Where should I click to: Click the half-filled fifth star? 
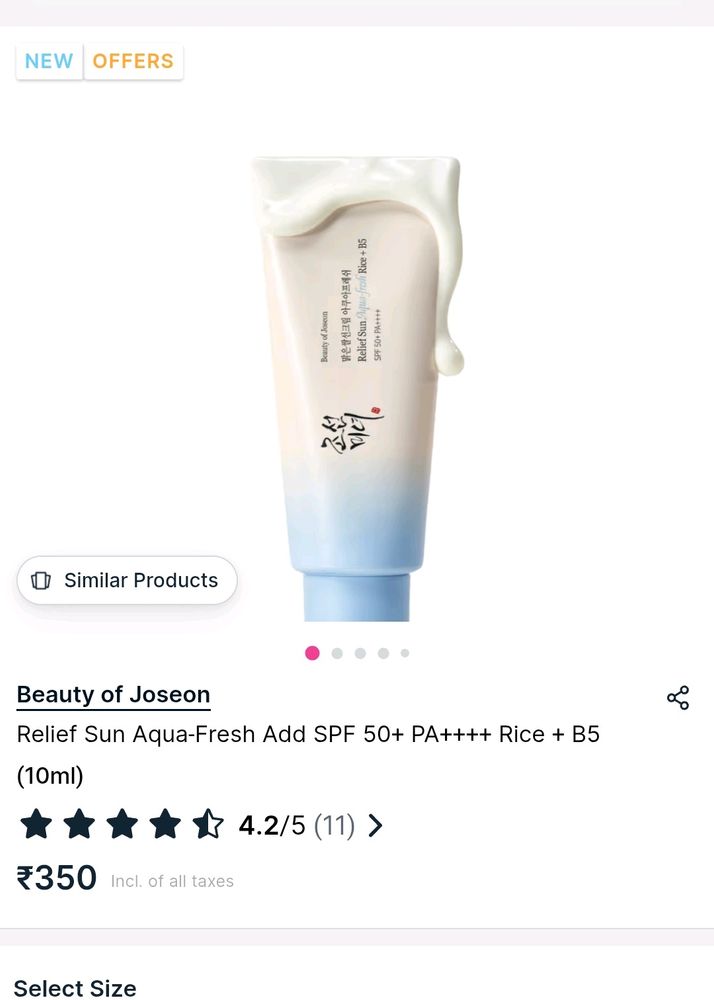(208, 824)
